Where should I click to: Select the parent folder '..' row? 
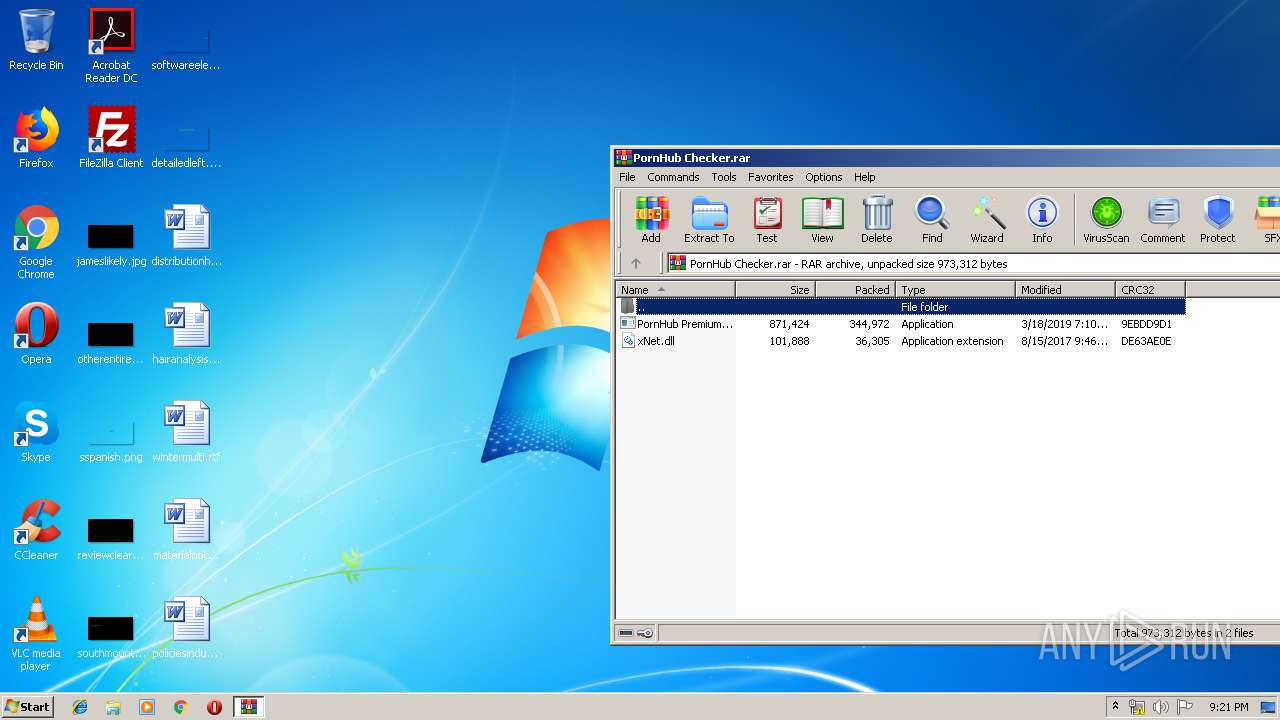tap(901, 307)
